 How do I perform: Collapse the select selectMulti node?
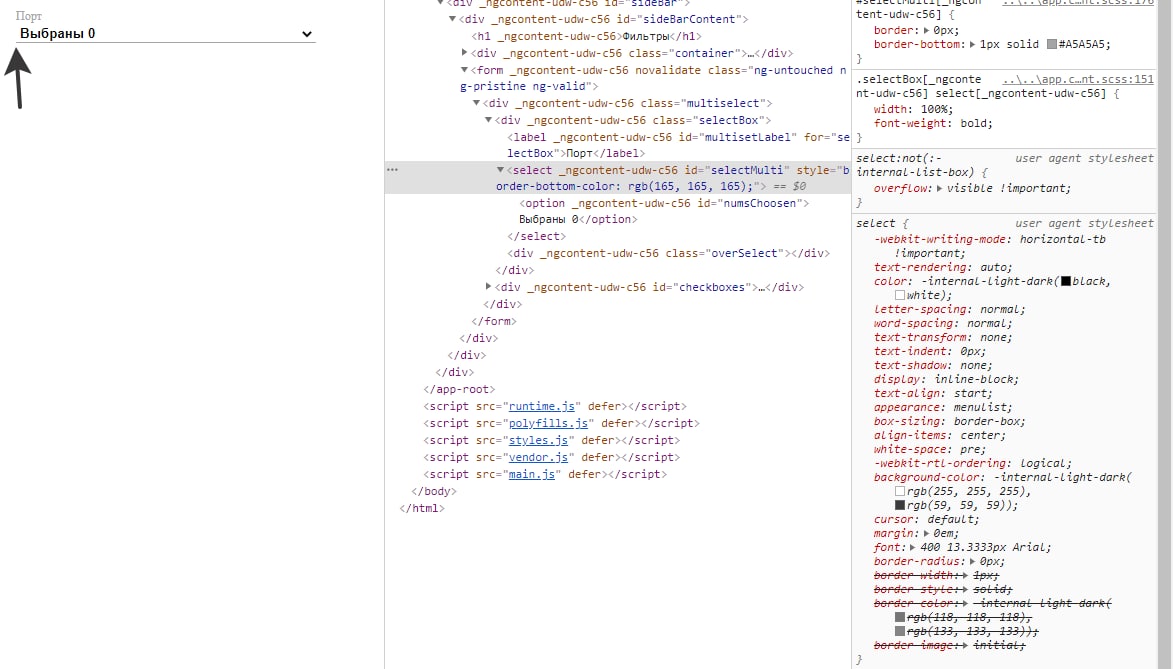[x=500, y=171]
